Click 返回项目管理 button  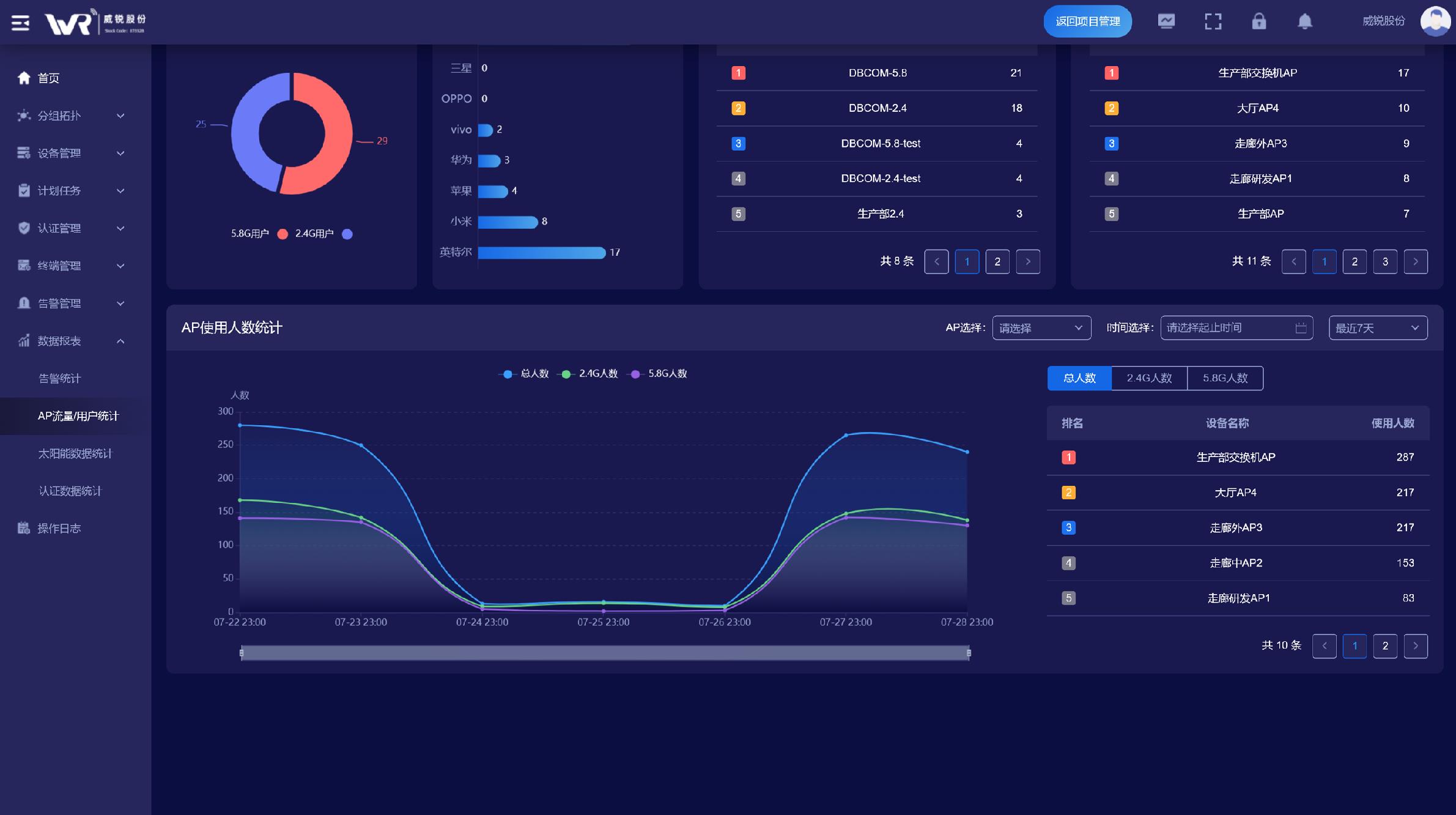click(x=1087, y=21)
